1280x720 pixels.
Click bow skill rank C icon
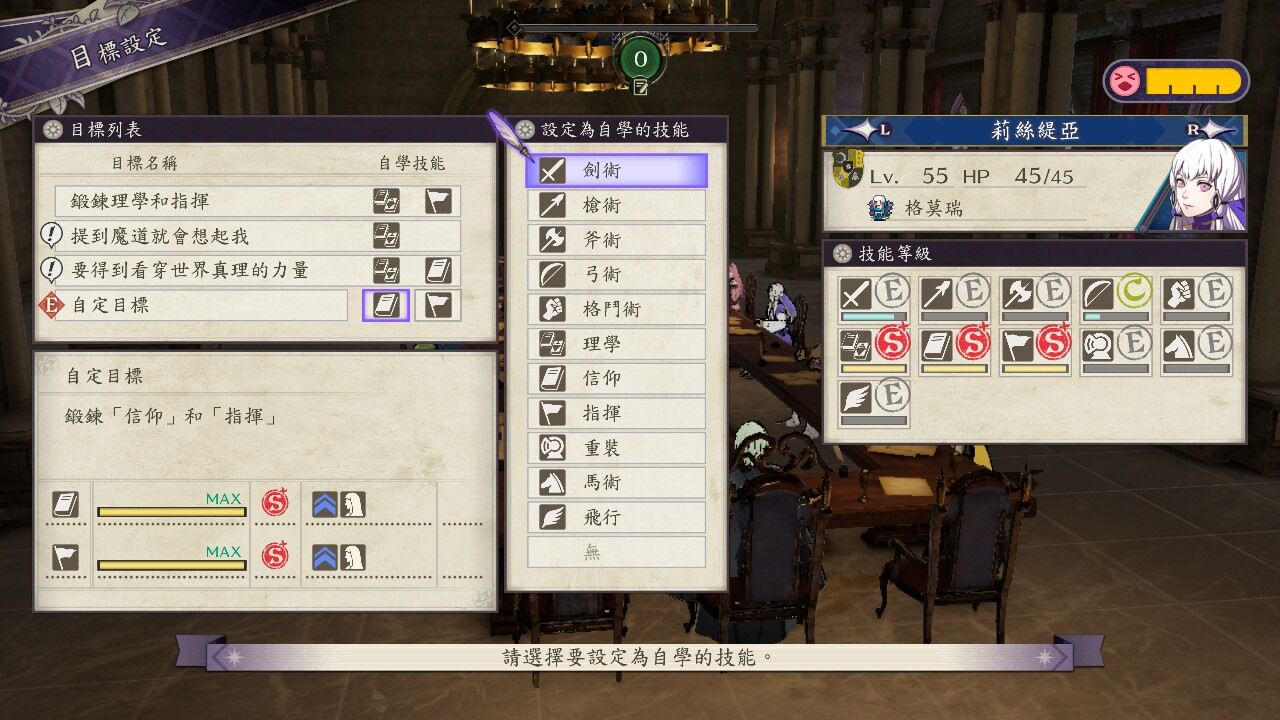(x=1135, y=292)
